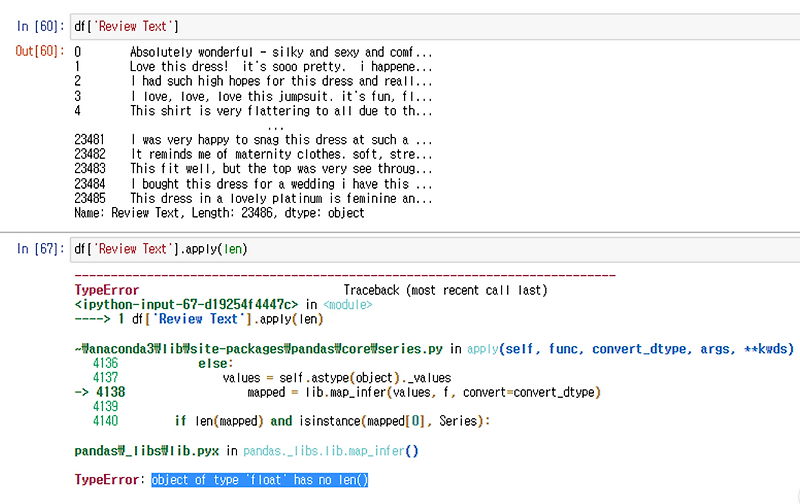This screenshot has width=800, height=504.
Task: Click output row 23485 'This dress in a lovely platinum'
Action: coord(253,198)
